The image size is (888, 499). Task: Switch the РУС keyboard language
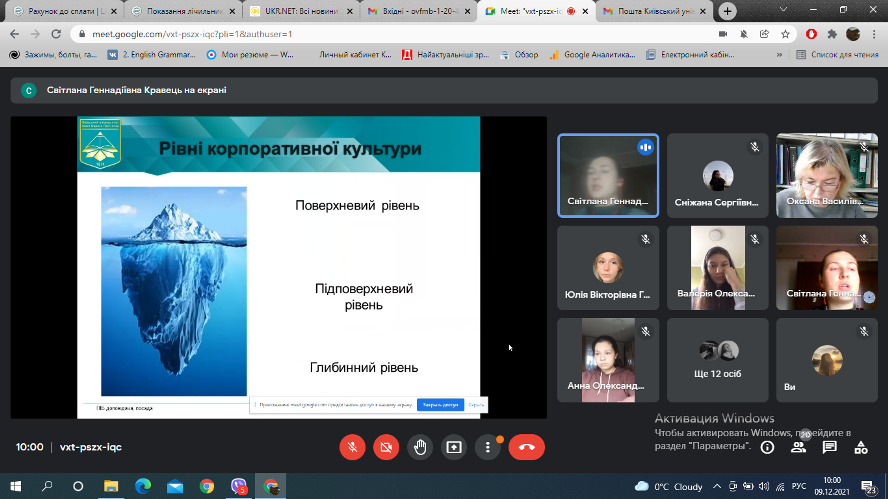(x=799, y=487)
